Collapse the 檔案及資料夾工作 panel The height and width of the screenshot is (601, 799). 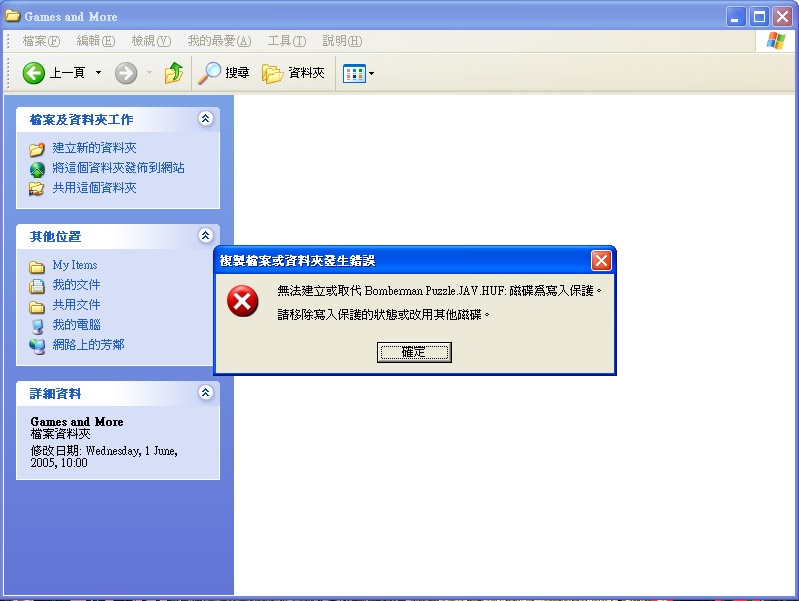click(x=205, y=119)
